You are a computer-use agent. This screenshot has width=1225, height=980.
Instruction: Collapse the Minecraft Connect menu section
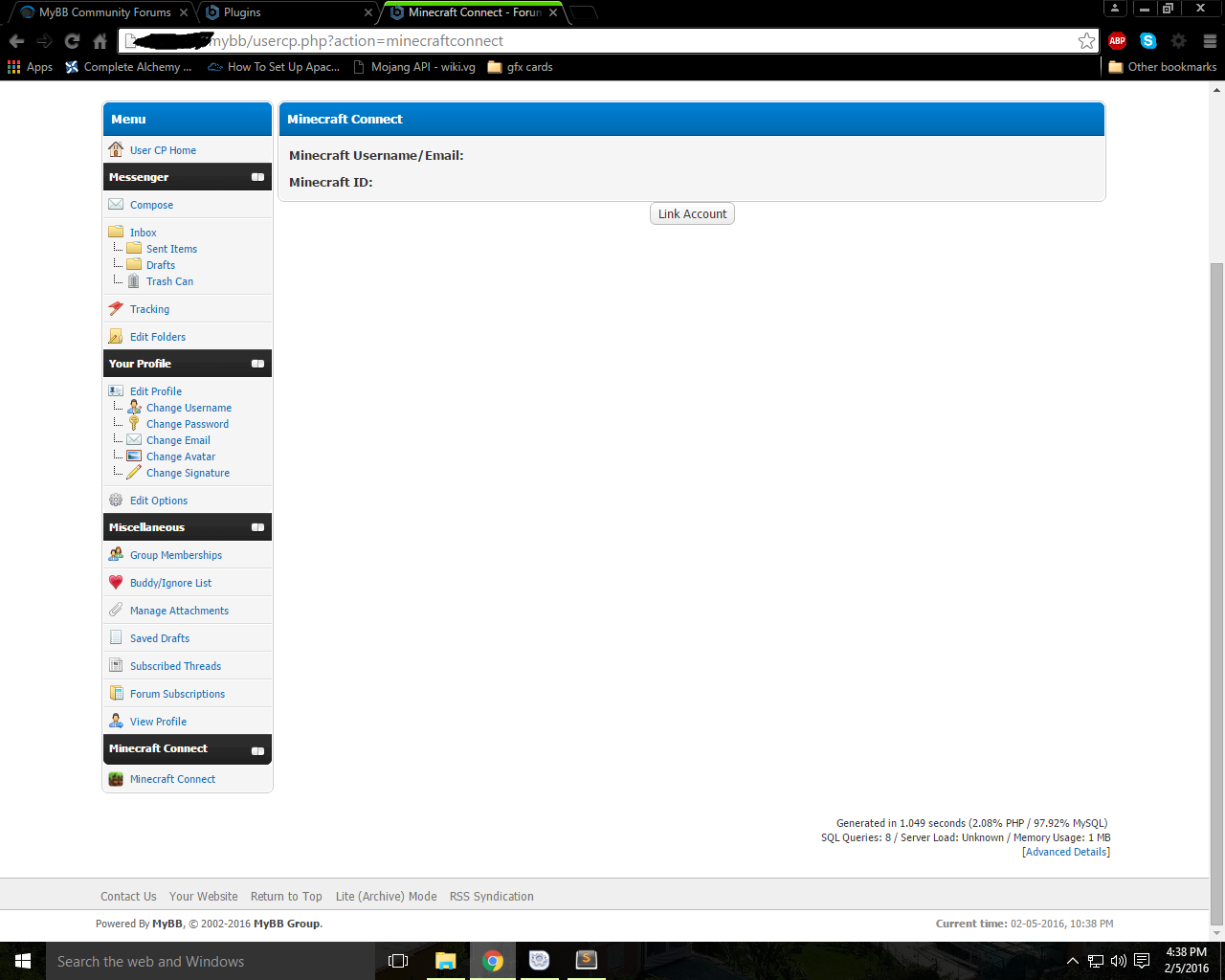(x=257, y=751)
